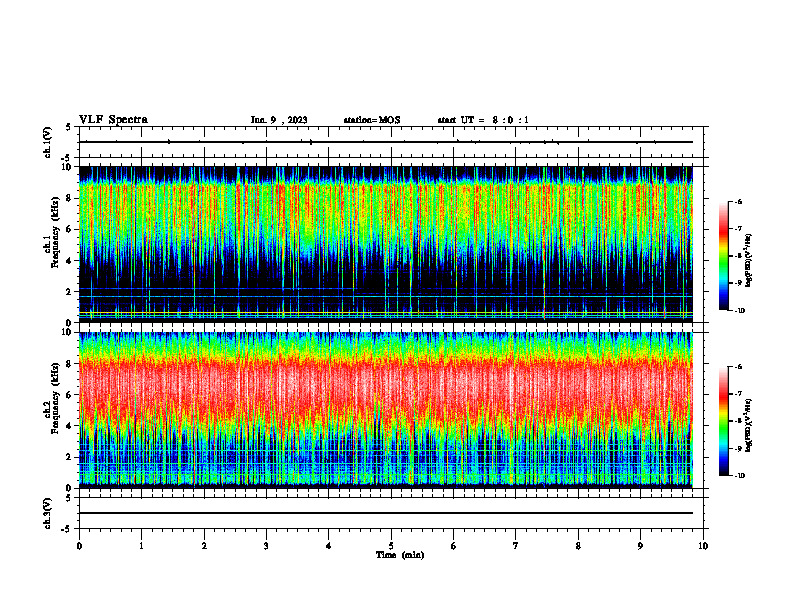Click the time axis tick label "3"
The image size is (792, 612).
pyautogui.click(x=266, y=546)
